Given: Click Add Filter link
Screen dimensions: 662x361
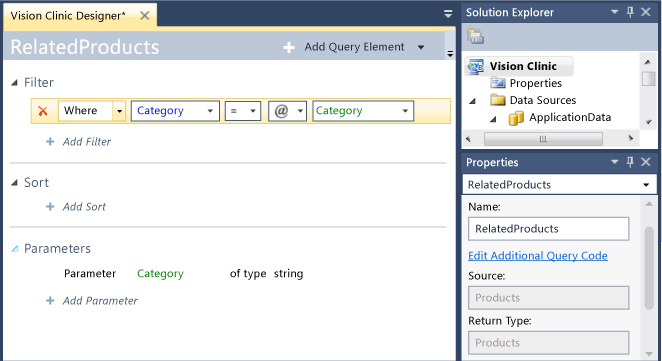Looking at the screenshot, I should coord(87,142).
